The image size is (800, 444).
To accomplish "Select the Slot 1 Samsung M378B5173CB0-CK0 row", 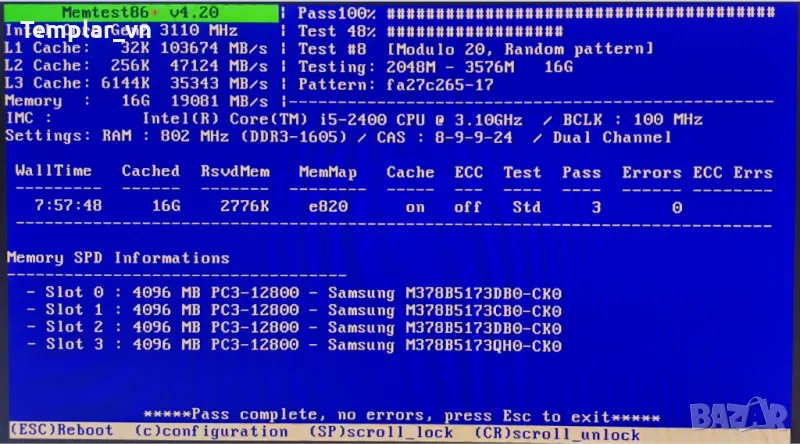I will click(x=294, y=310).
